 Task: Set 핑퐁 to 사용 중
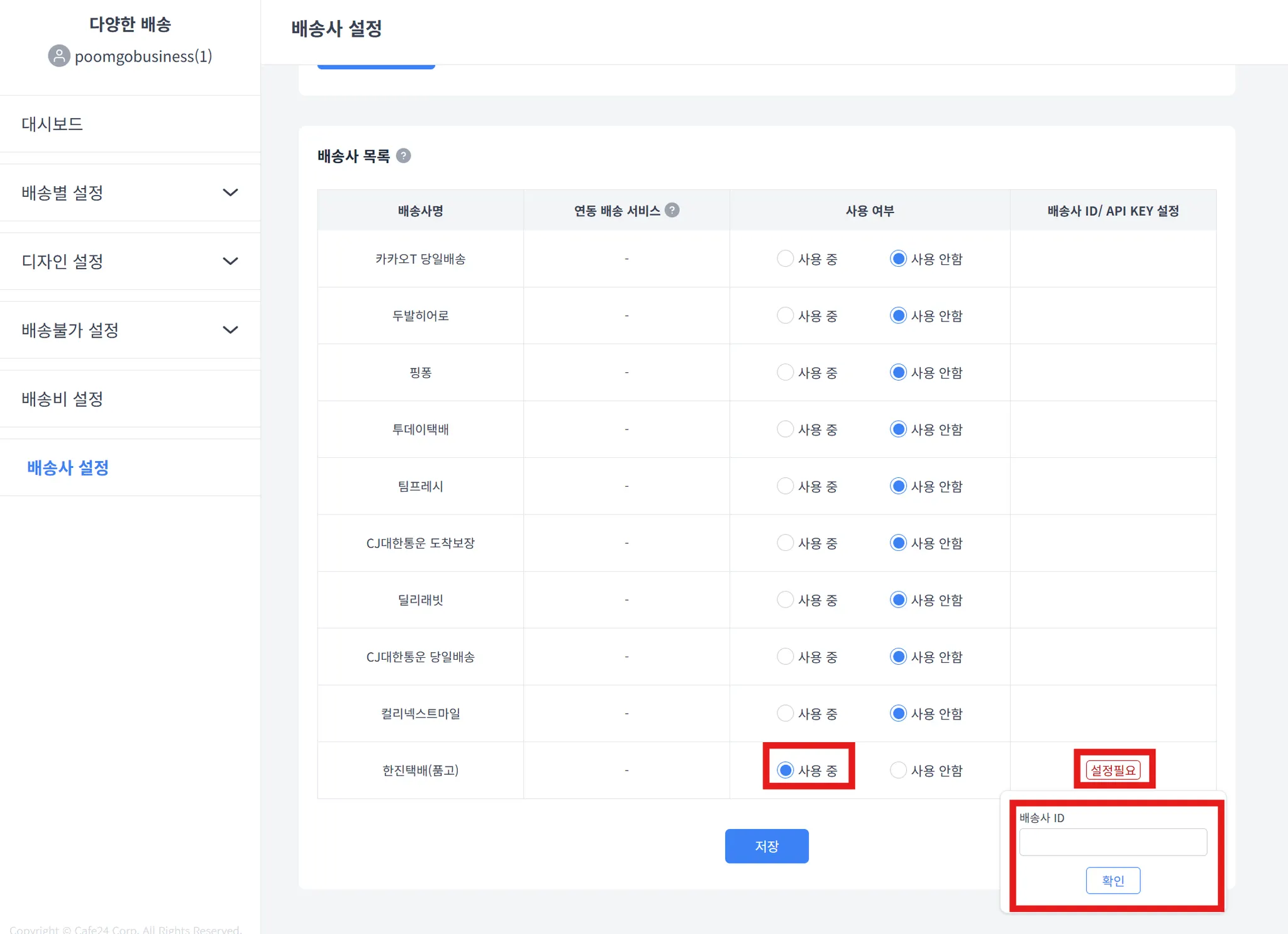click(785, 372)
